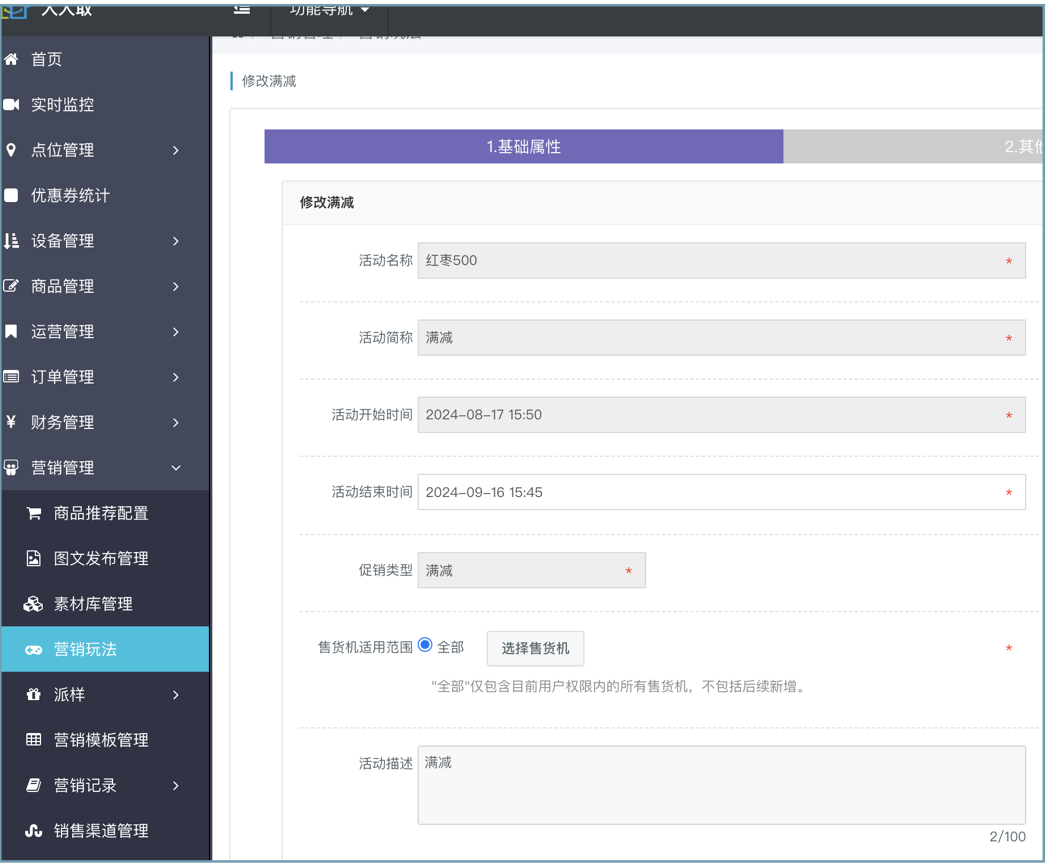Screen dimensions: 1050x864
Task: Click the yen icon beside 财务管理
Action: point(11,422)
